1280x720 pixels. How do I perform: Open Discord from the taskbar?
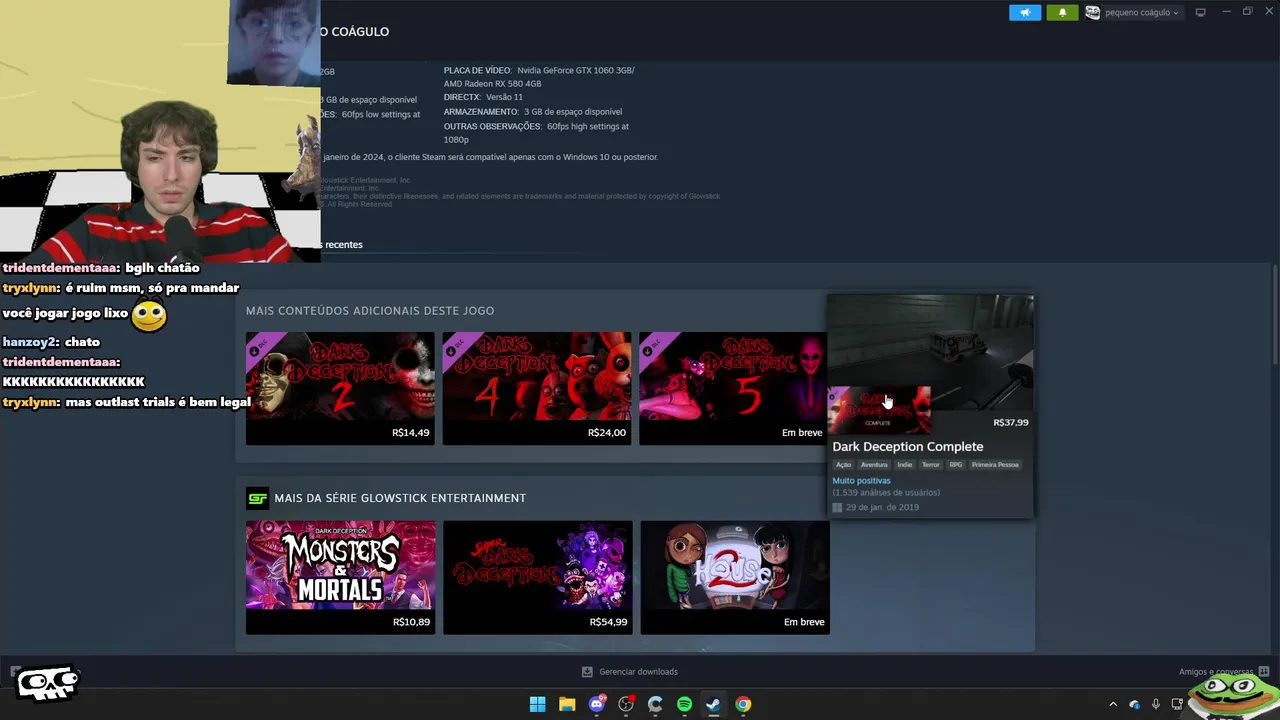point(597,704)
